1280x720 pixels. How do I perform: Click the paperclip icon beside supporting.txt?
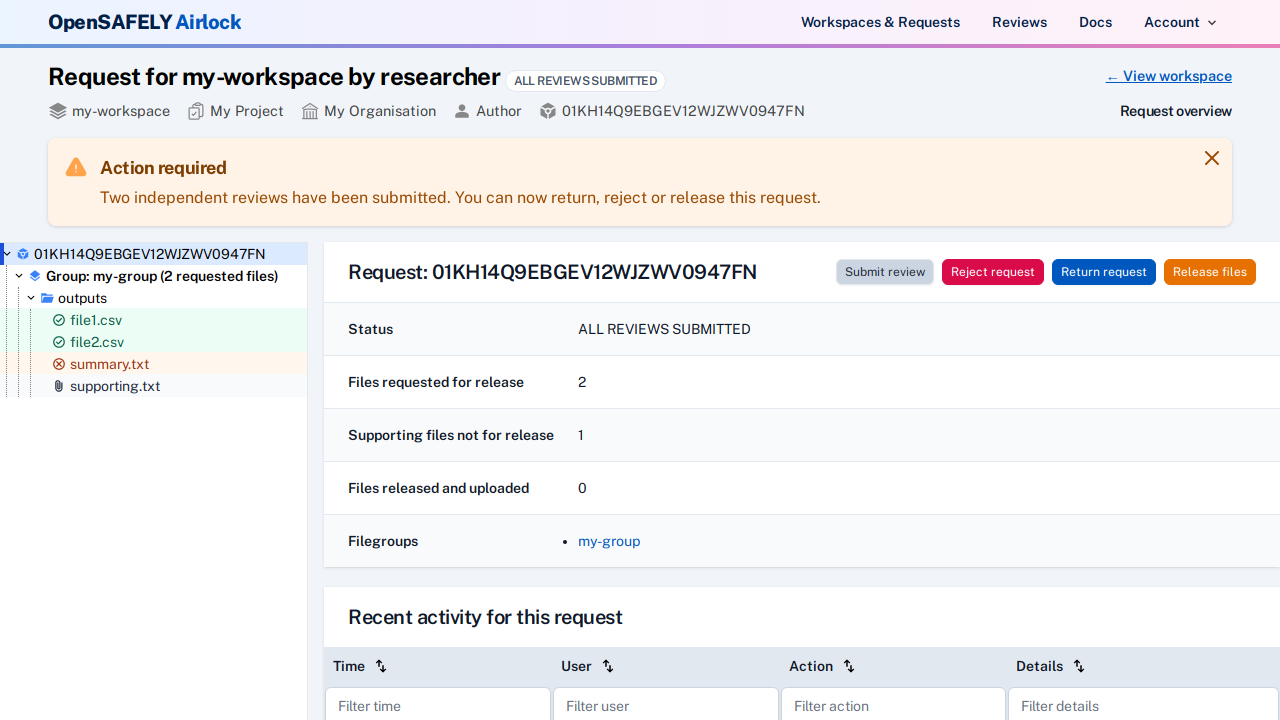(58, 386)
